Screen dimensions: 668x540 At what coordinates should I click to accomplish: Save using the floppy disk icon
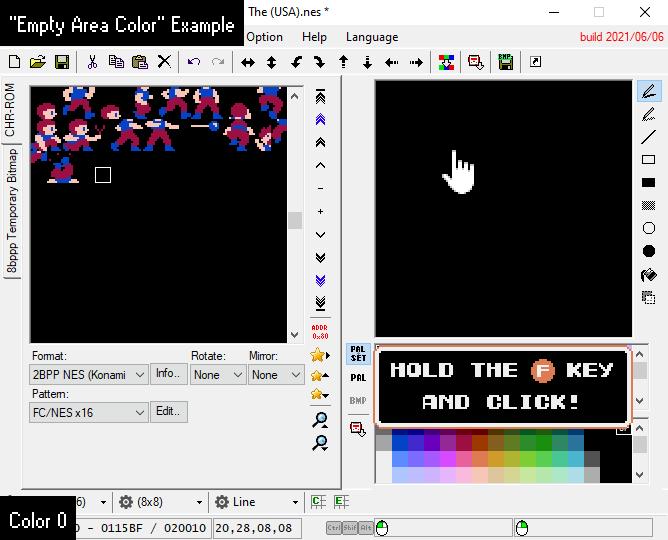[62, 62]
